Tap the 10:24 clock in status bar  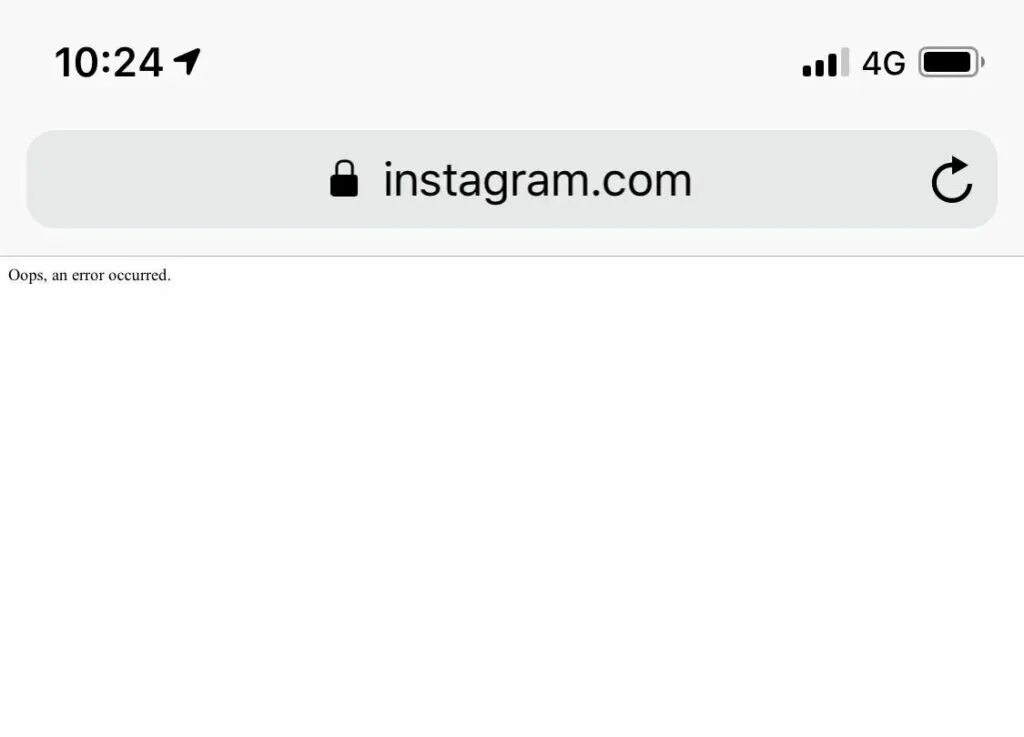pos(108,63)
